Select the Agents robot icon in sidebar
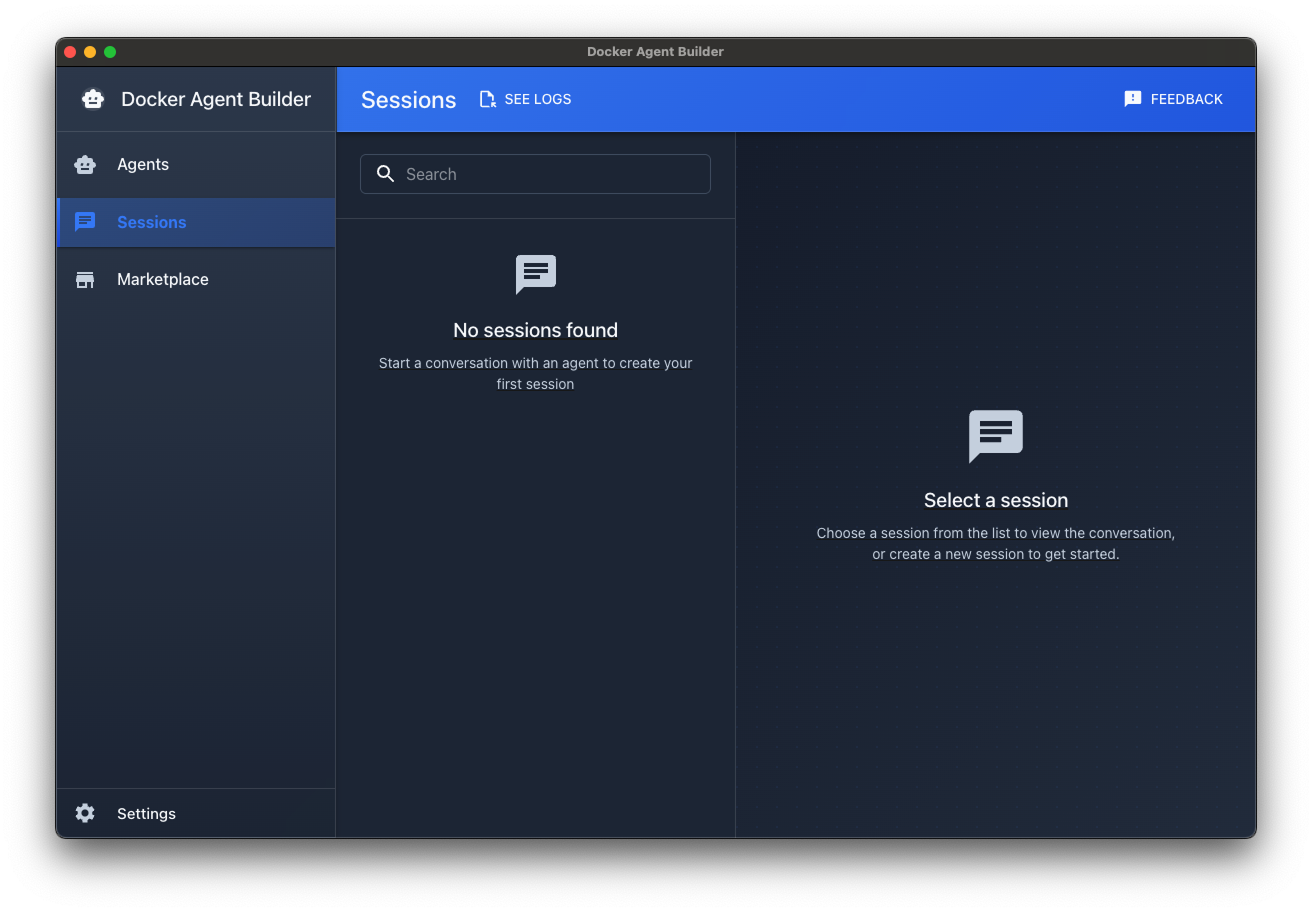Viewport: 1312px width, 912px height. pyautogui.click(x=85, y=164)
